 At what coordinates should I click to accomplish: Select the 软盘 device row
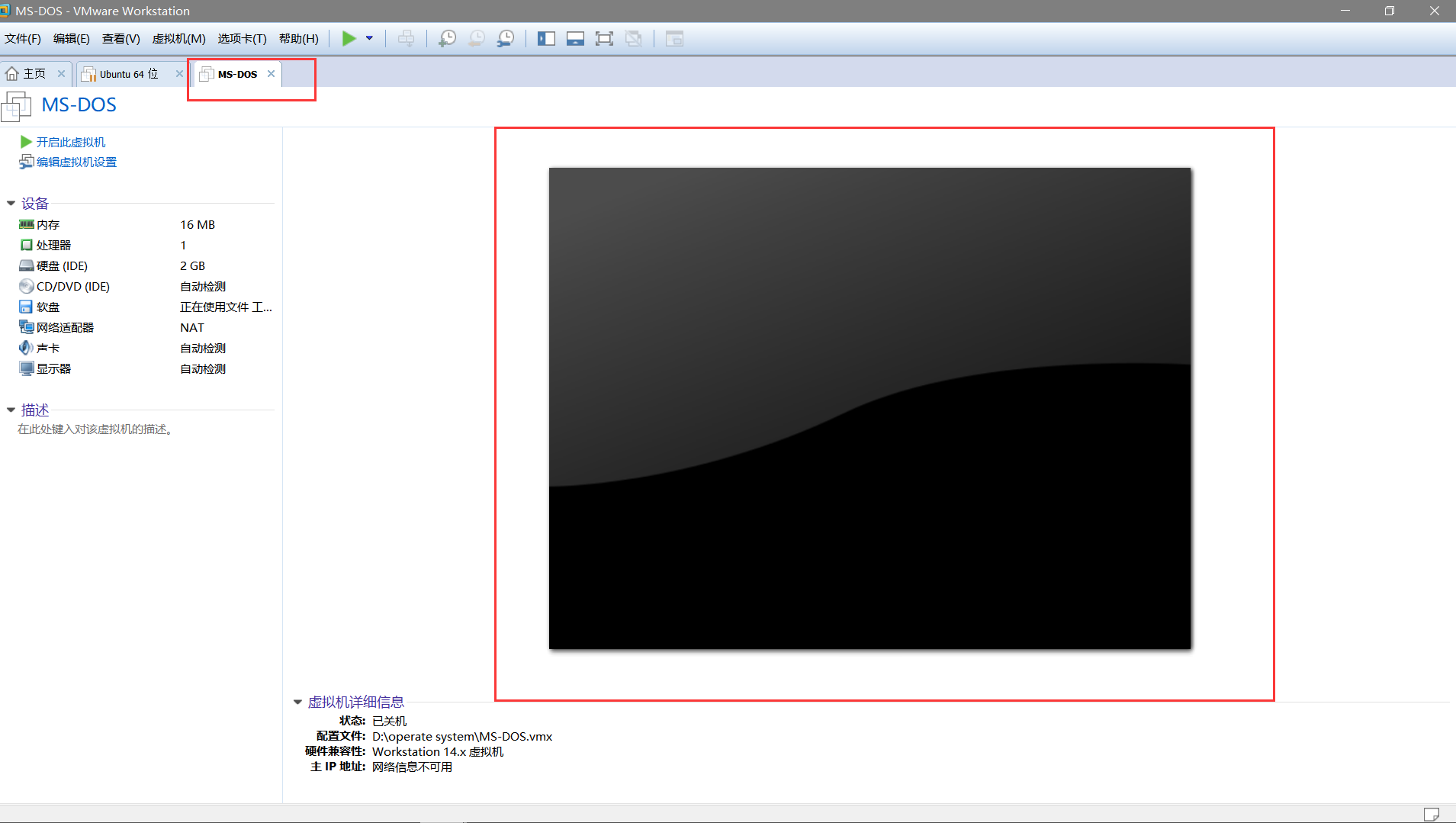(145, 307)
